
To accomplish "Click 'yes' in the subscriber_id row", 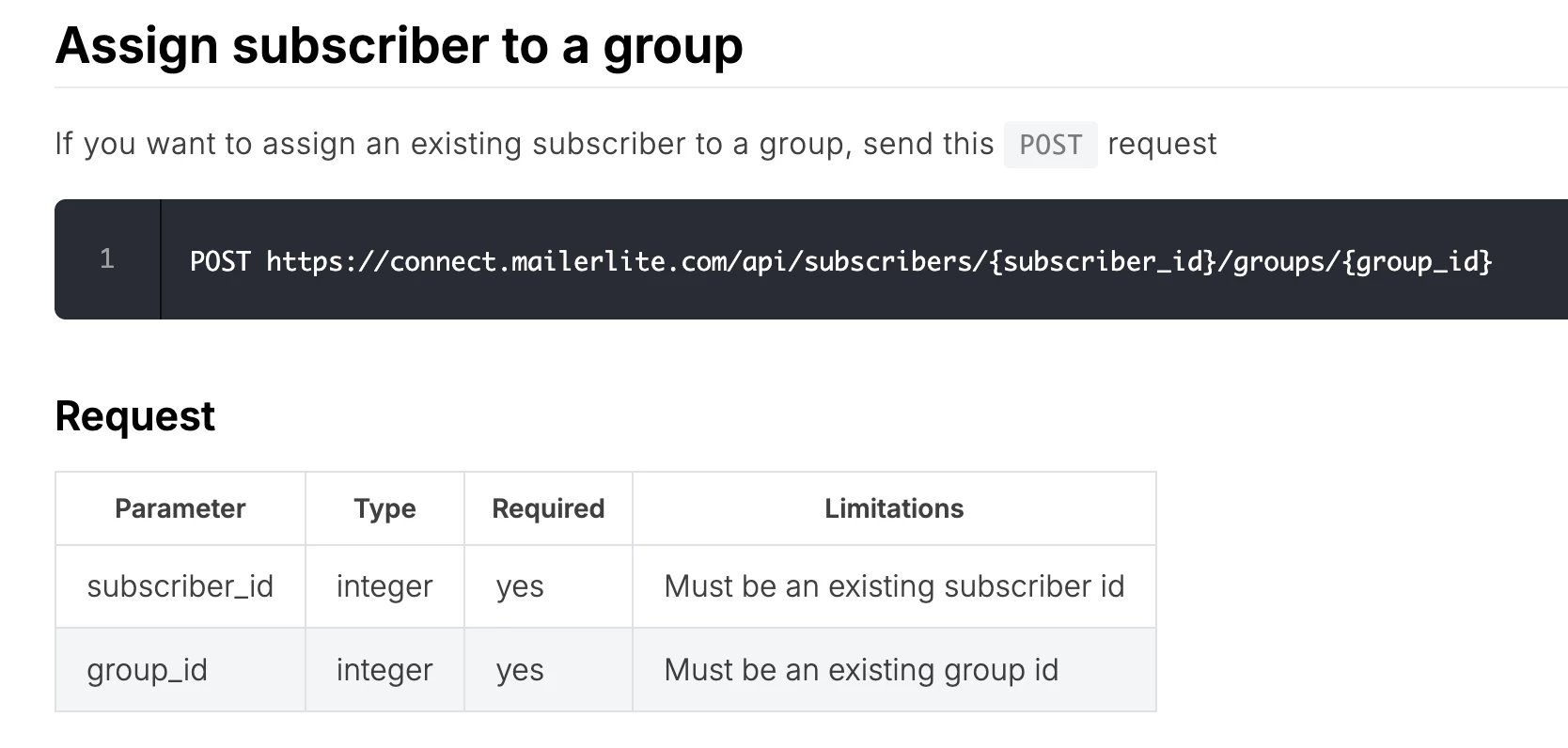I will (x=520, y=586).
